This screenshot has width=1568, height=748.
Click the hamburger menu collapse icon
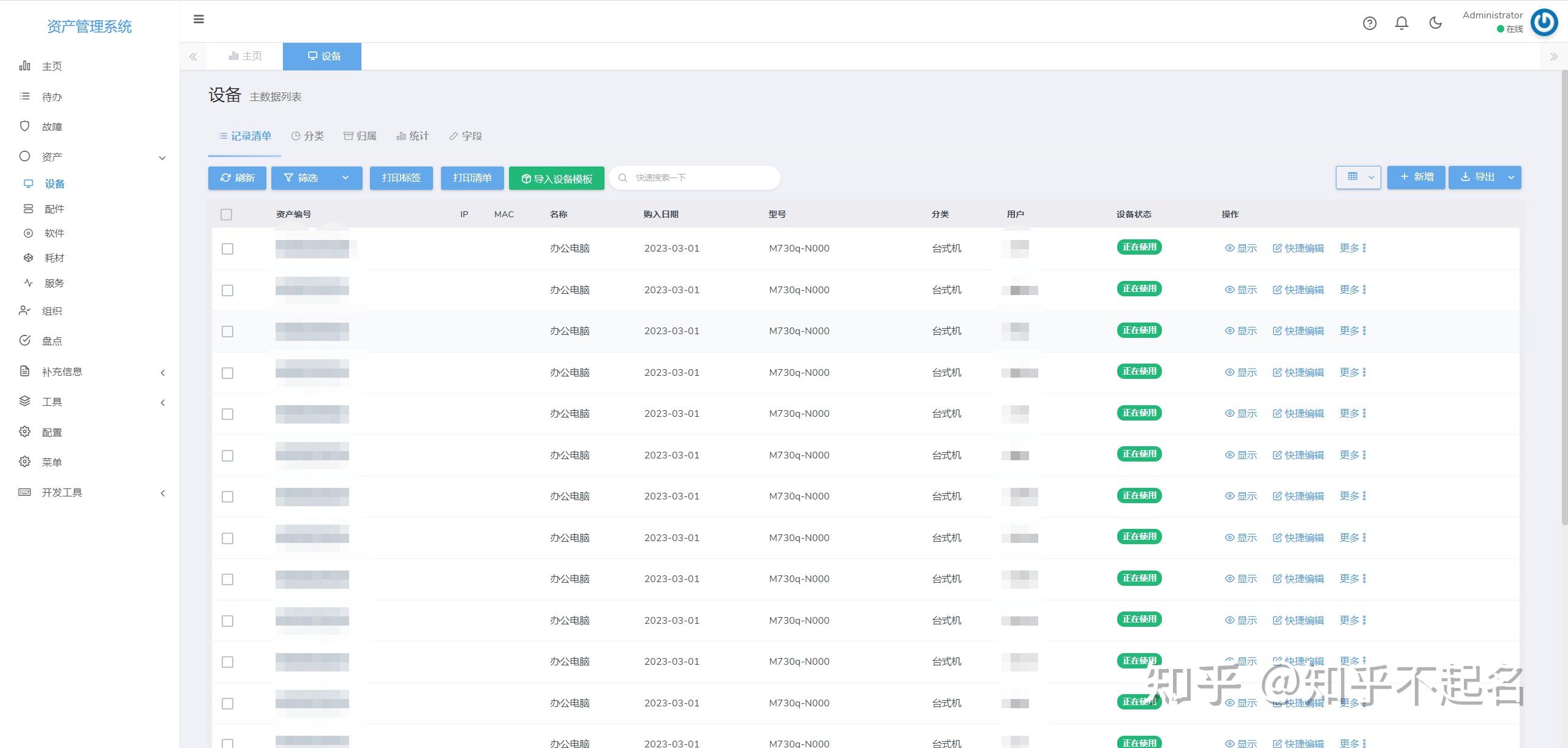(x=198, y=20)
